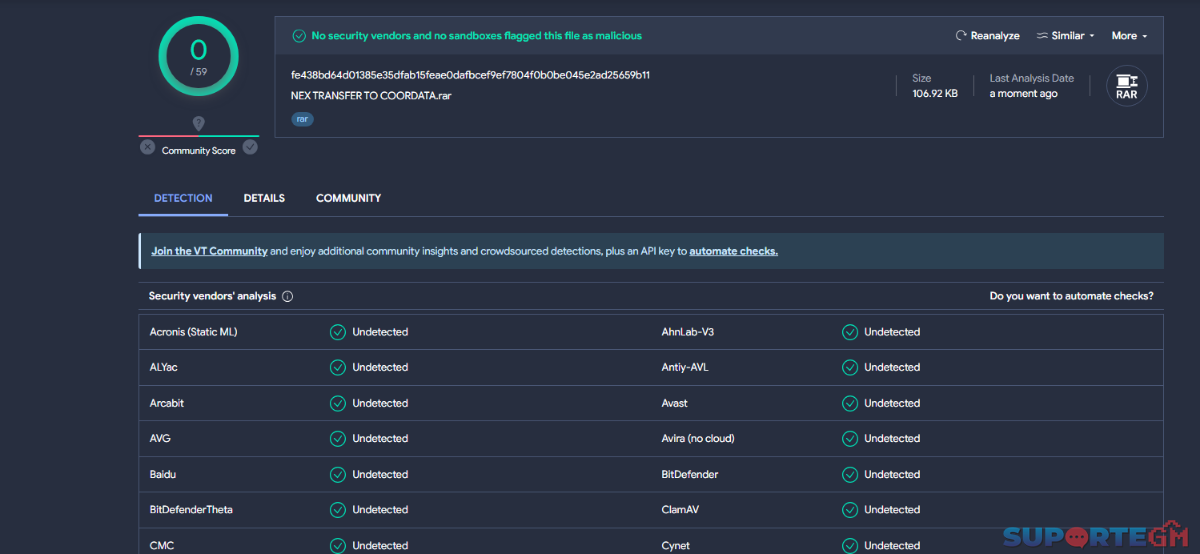Click the community score checkmark vote icon

(x=250, y=147)
